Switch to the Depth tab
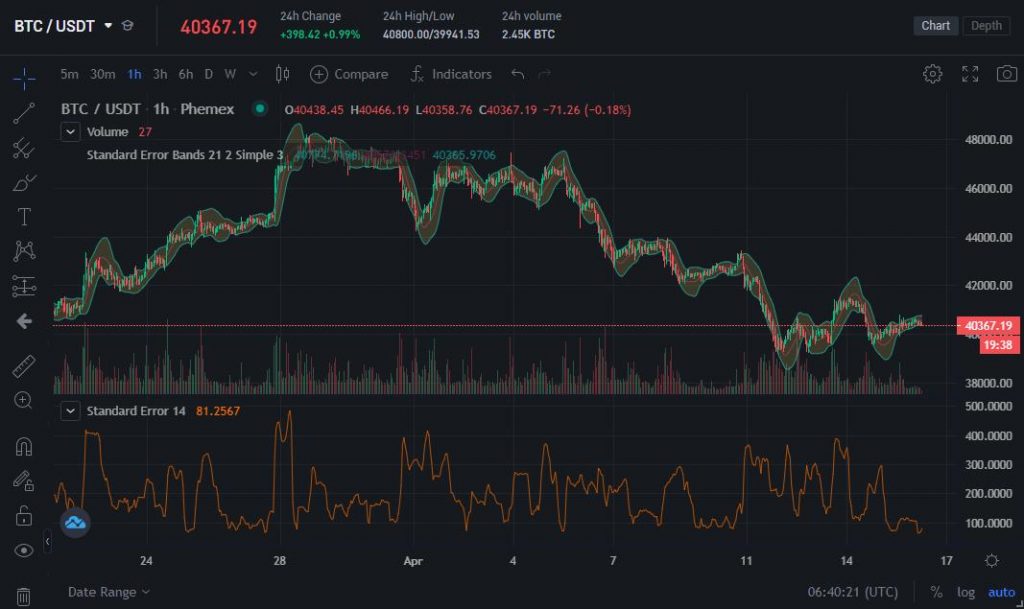Viewport: 1024px width, 609px height. [986, 25]
